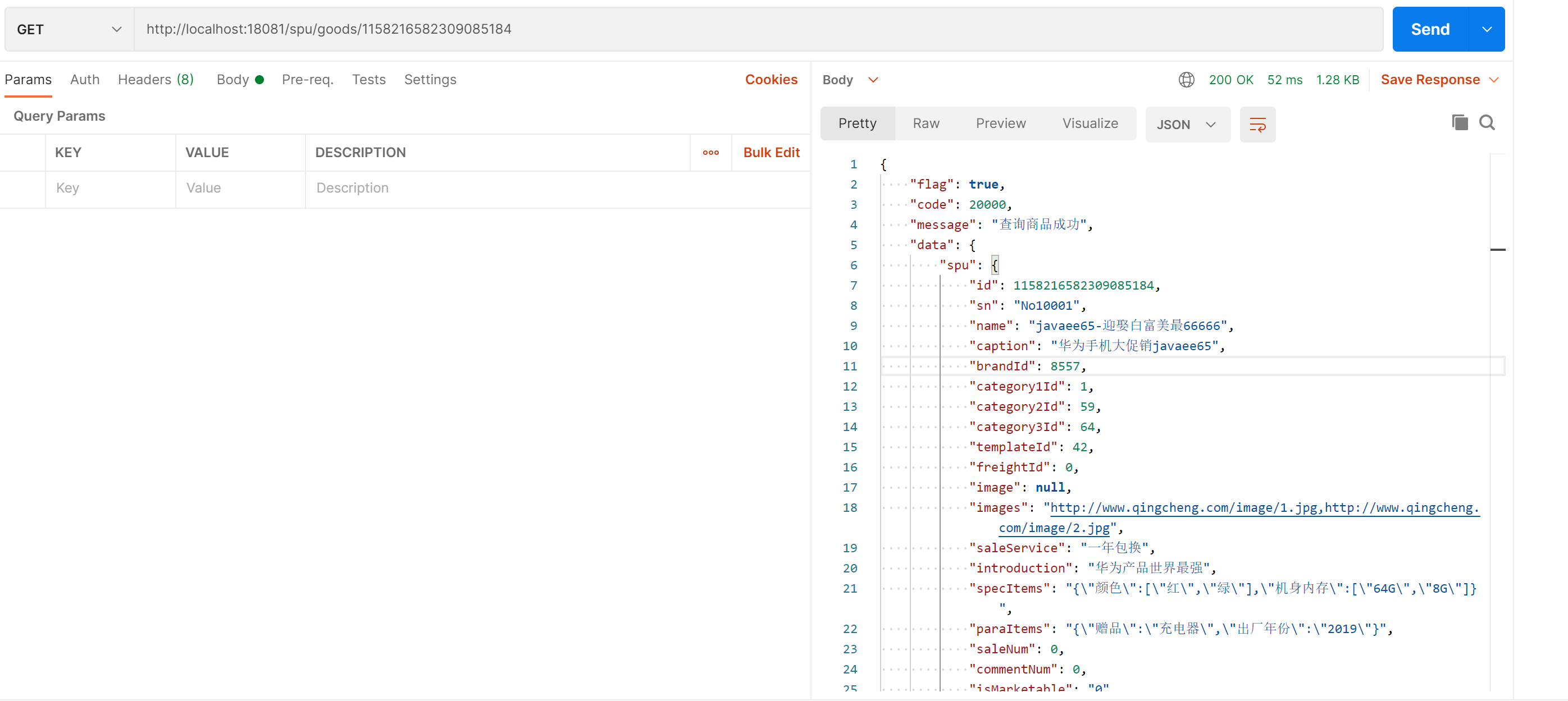1568x701 pixels.
Task: Open the Pre-req. tab
Action: 307,80
